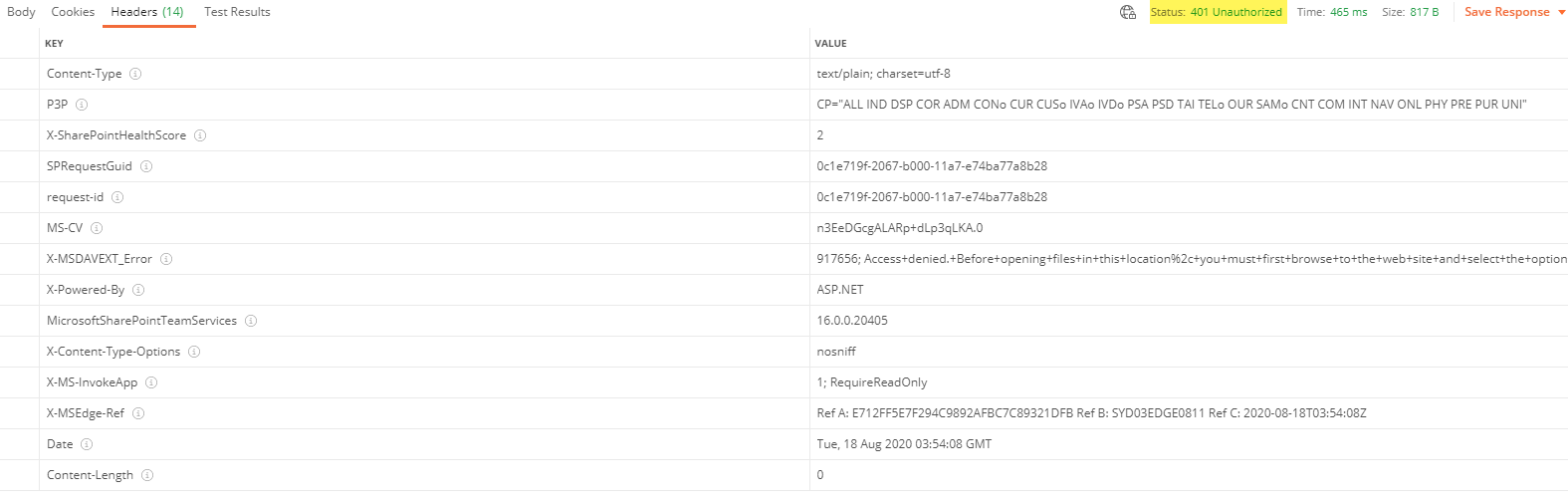Image resolution: width=1568 pixels, height=500 pixels.
Task: Click the response size 817 B
Action: point(1424,12)
